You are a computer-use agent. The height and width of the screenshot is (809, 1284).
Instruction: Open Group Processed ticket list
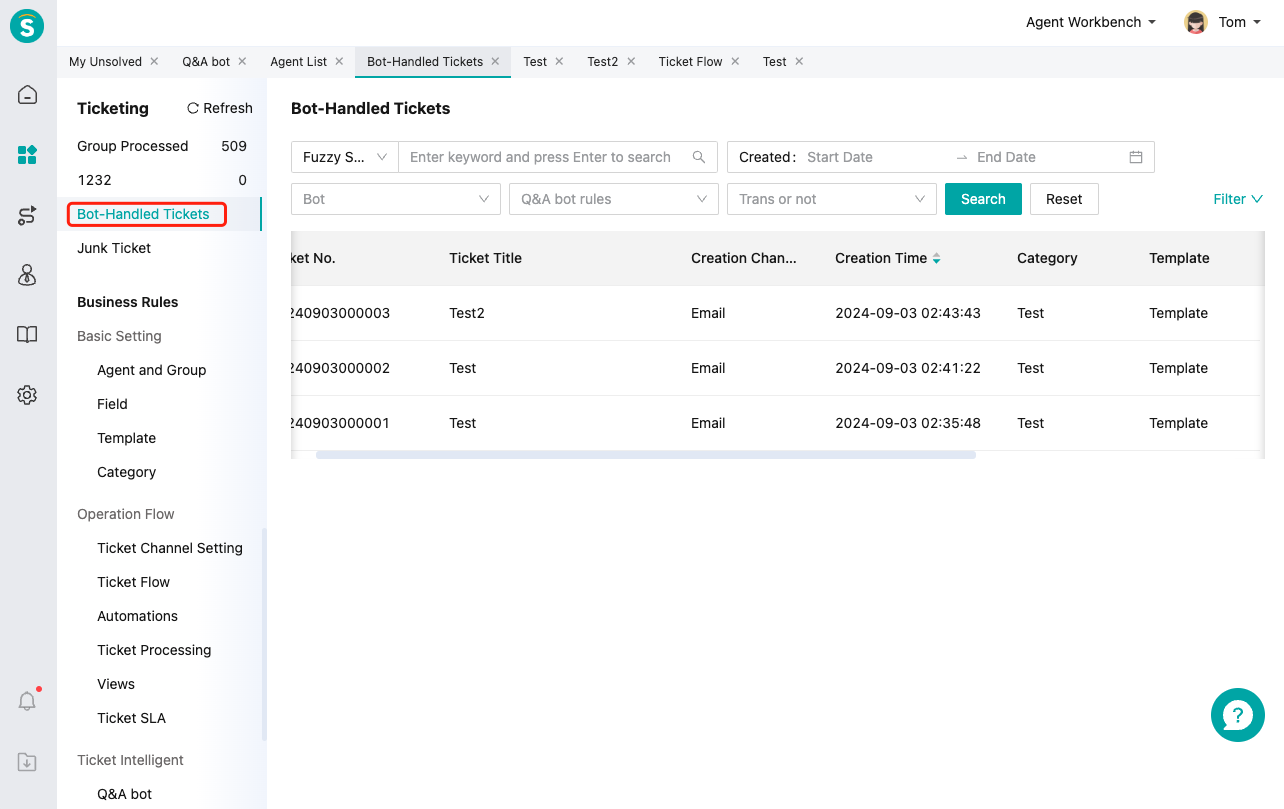162,146
